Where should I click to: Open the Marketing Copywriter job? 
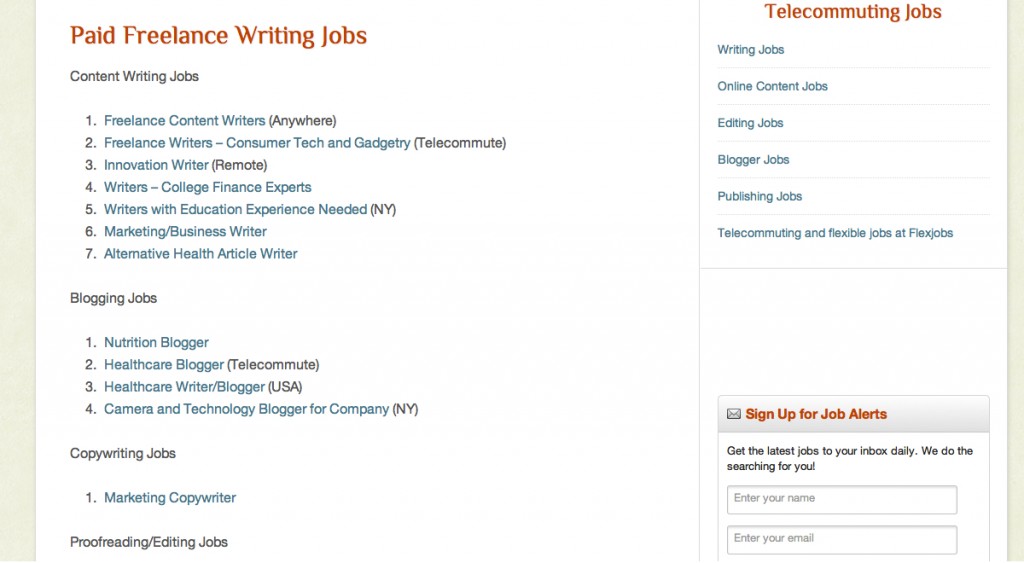click(170, 498)
